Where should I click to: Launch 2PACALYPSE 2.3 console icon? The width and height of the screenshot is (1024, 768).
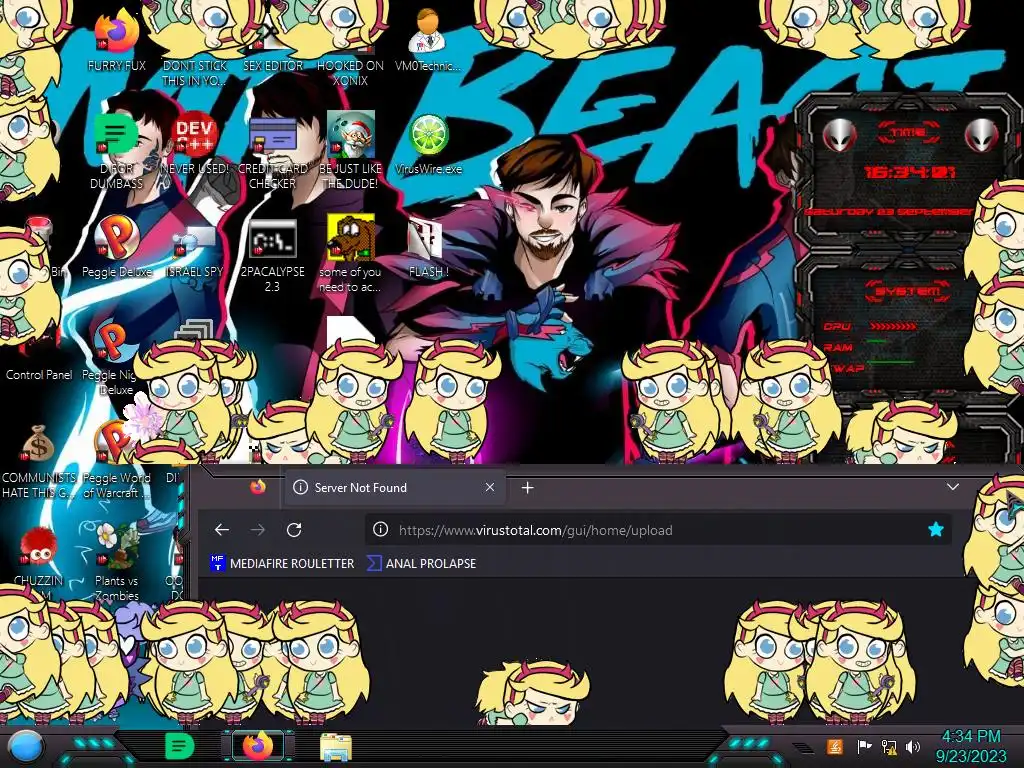[x=273, y=238]
